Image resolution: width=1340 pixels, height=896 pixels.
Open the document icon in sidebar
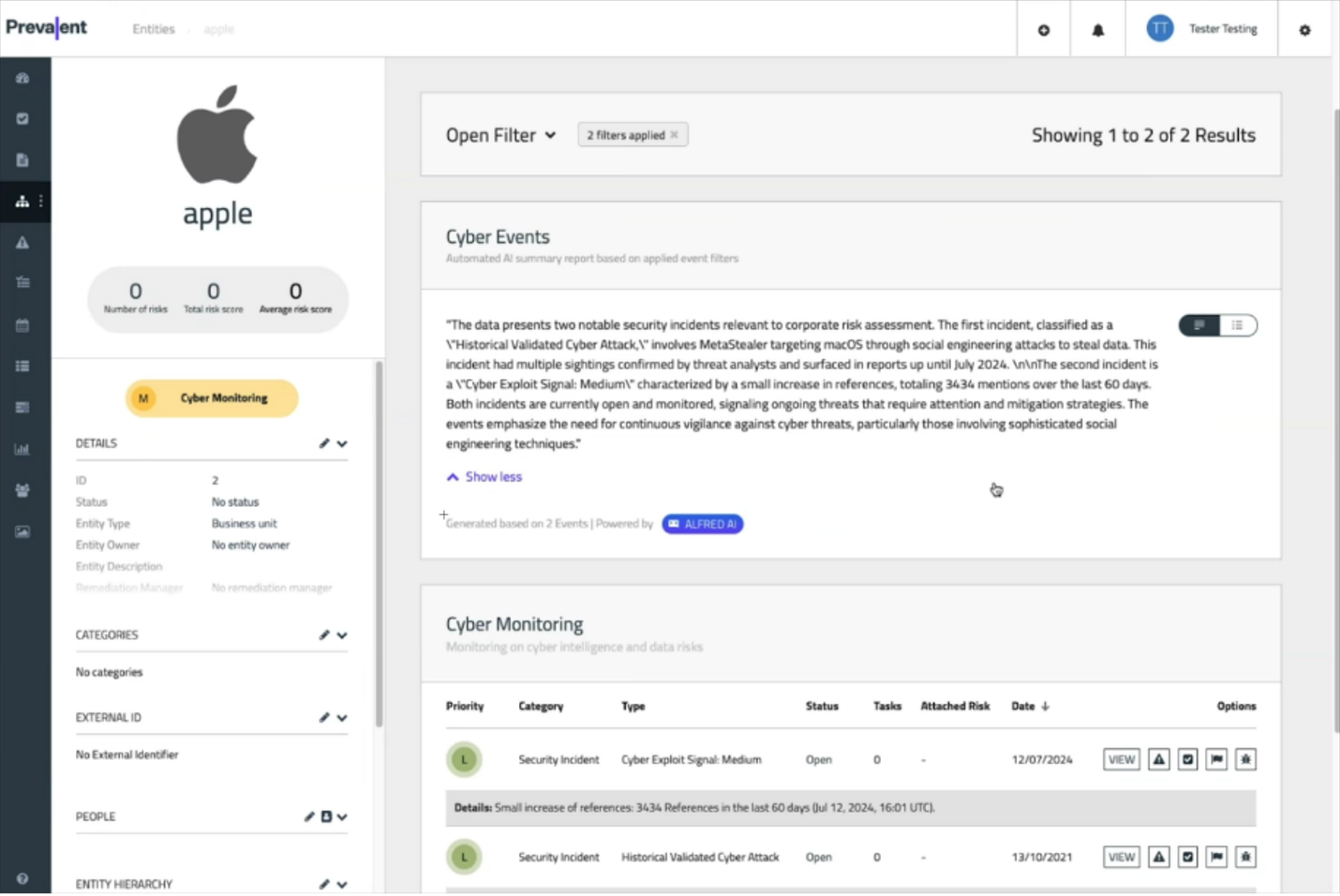pos(22,160)
